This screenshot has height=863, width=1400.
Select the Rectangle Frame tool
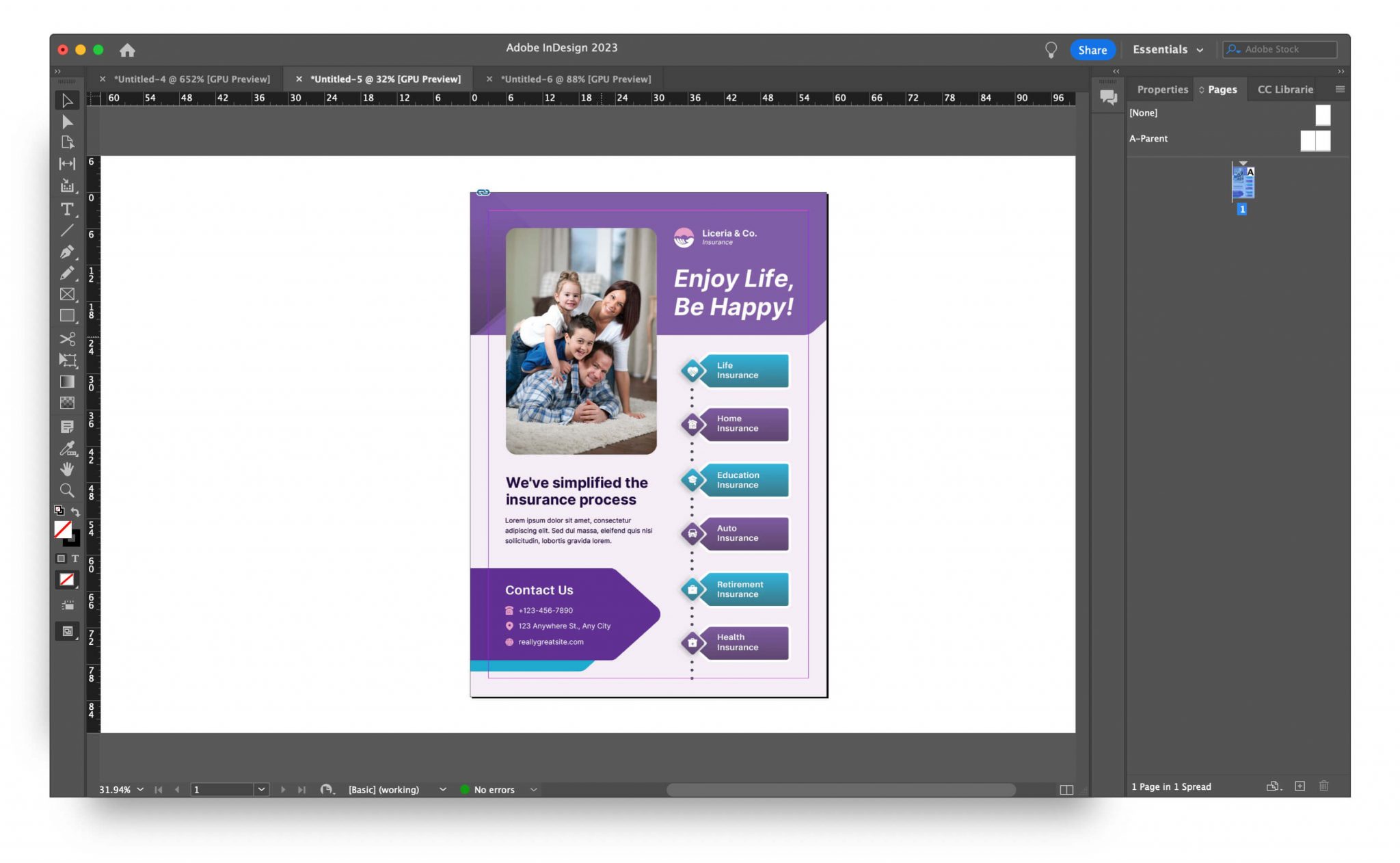coord(66,295)
